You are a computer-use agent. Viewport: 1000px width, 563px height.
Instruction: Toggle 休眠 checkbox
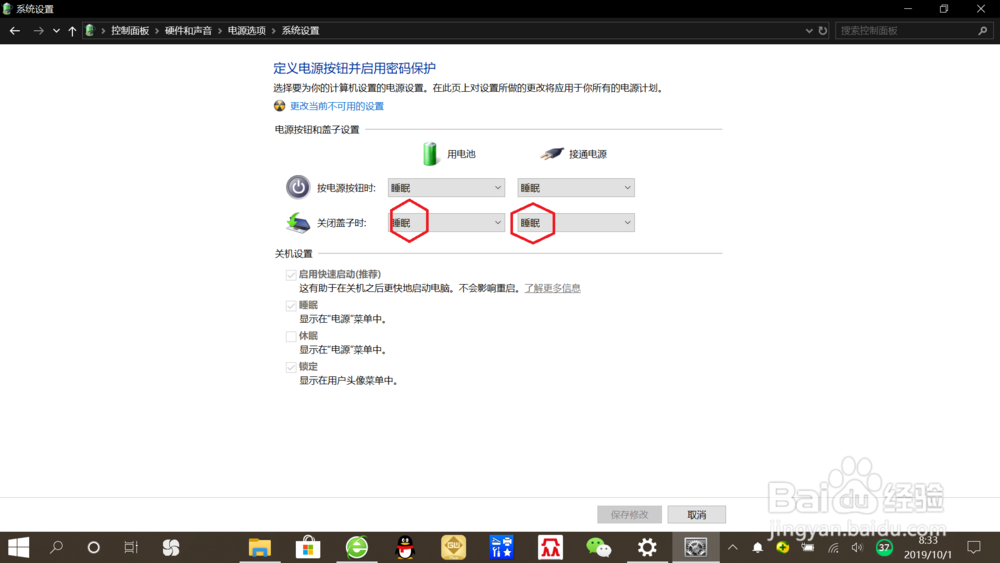(291, 336)
